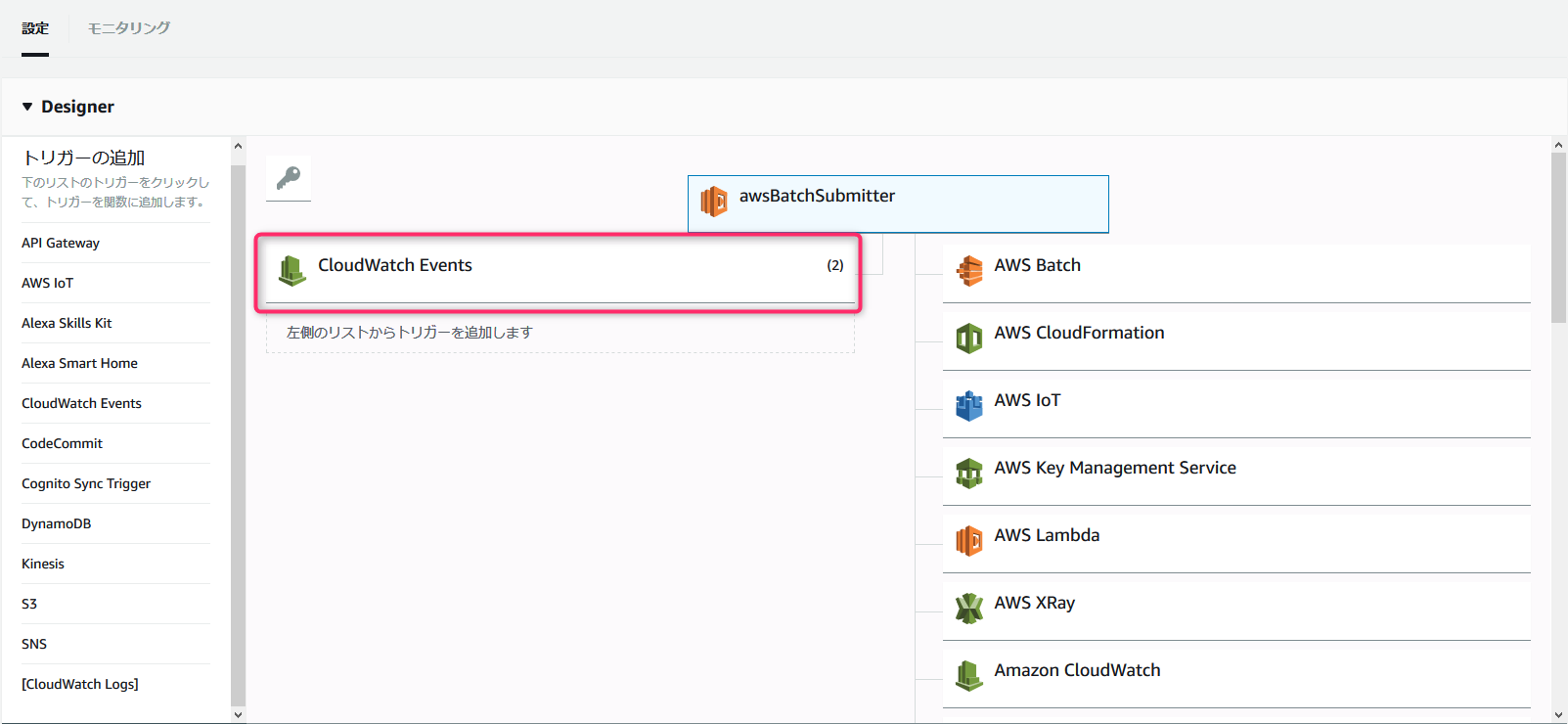Click the AWS CloudFormation resource icon
The image size is (1568, 724).
(969, 339)
